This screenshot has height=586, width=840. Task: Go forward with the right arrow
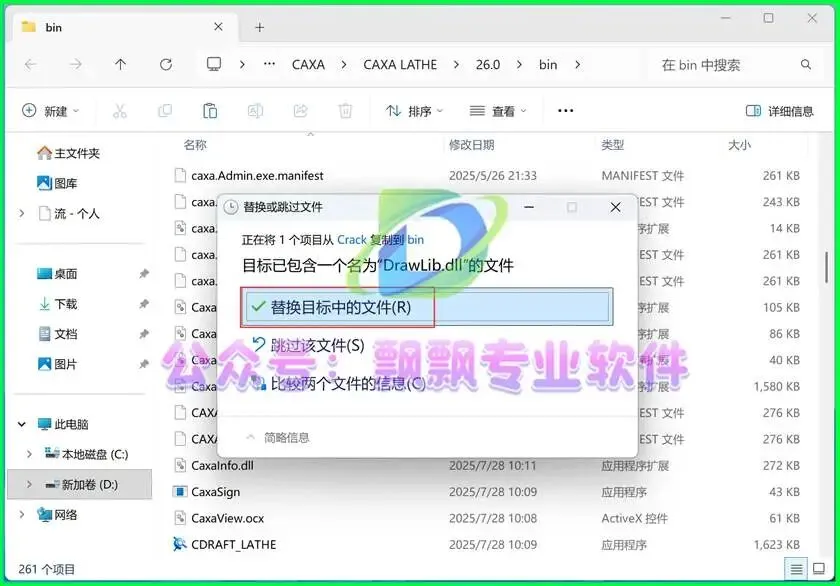pos(76,65)
